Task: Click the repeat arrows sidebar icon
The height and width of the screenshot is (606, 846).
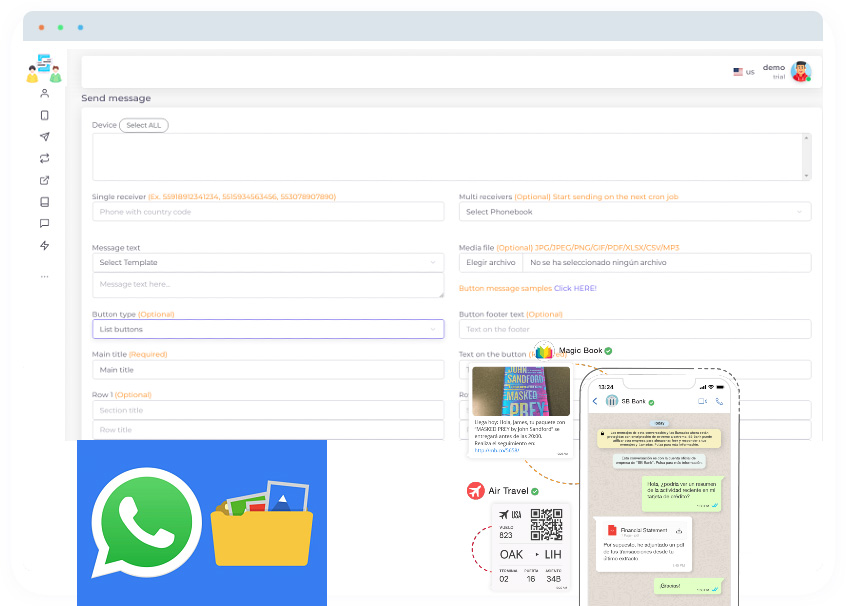Action: pyautogui.click(x=44, y=158)
